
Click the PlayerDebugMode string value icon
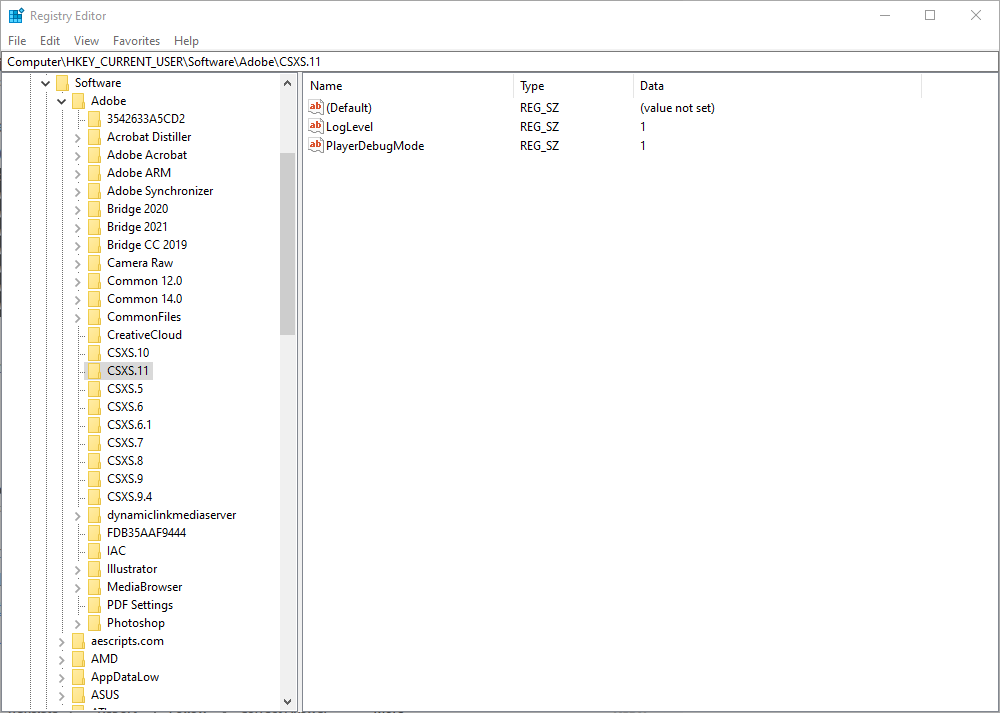tap(315, 145)
